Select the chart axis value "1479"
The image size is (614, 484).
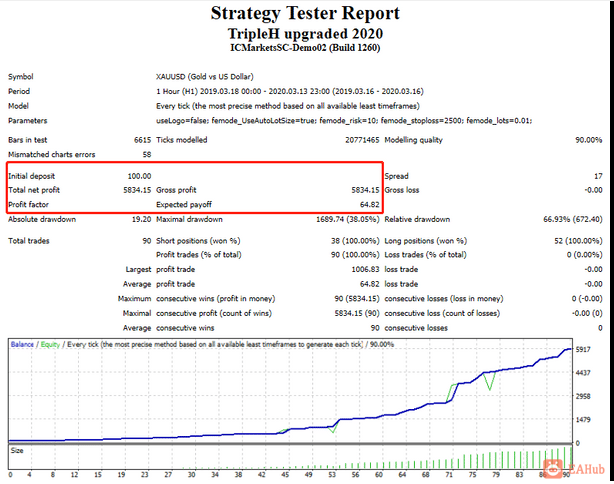[583, 420]
